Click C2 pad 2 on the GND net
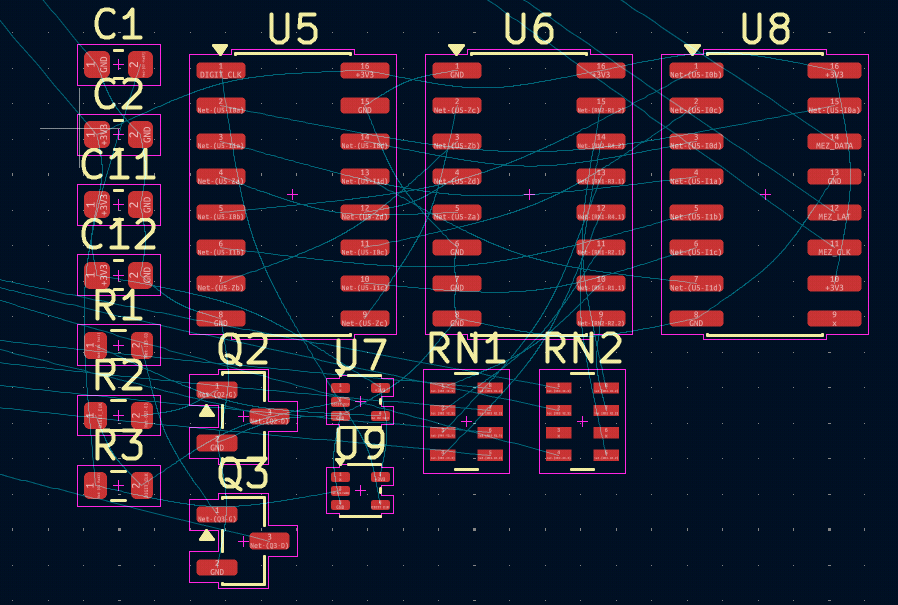The width and height of the screenshot is (898, 605). pos(141,135)
